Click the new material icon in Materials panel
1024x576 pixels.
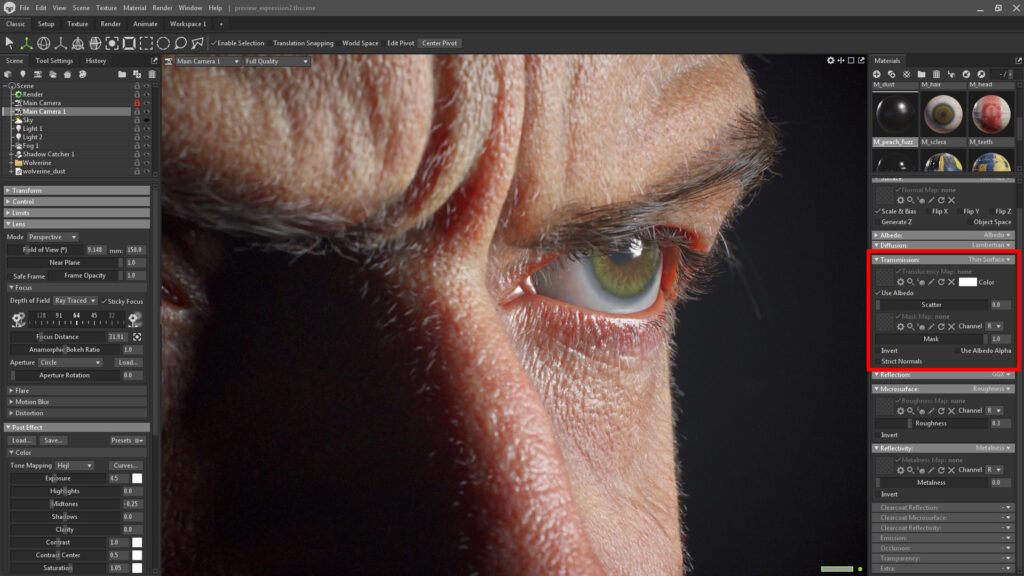877,73
